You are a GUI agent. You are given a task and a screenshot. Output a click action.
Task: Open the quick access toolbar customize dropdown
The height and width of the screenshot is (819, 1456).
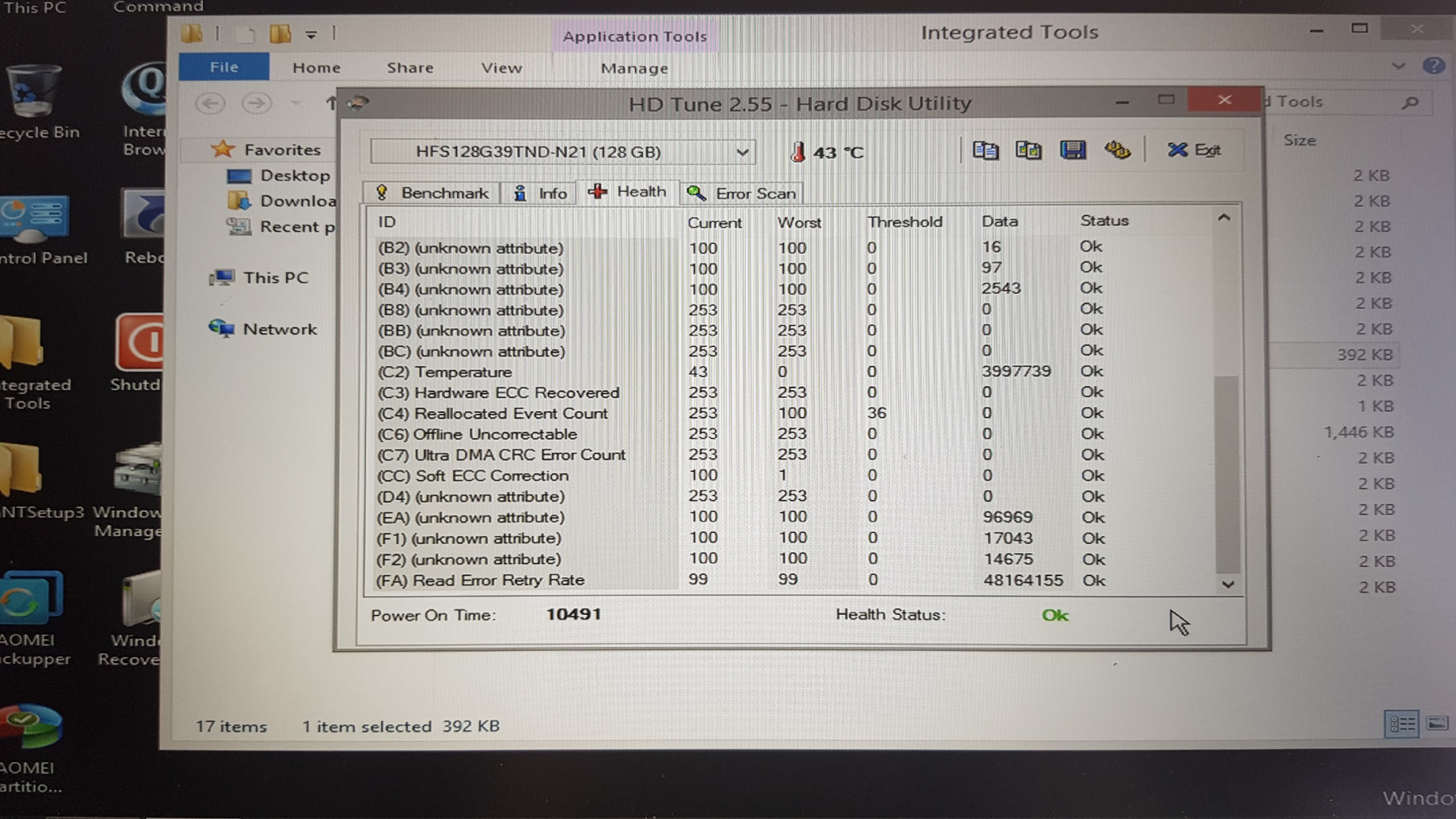(311, 35)
